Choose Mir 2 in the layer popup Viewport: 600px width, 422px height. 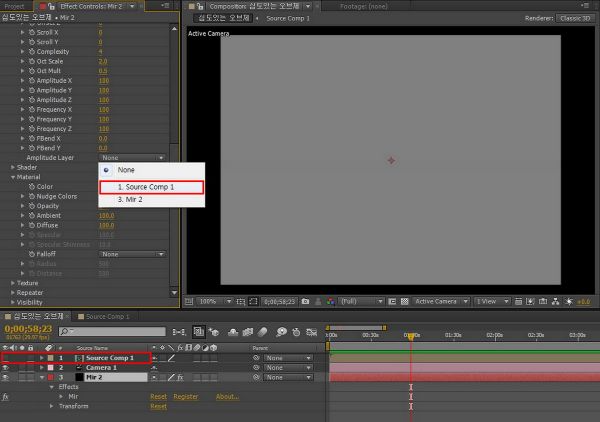(132, 200)
